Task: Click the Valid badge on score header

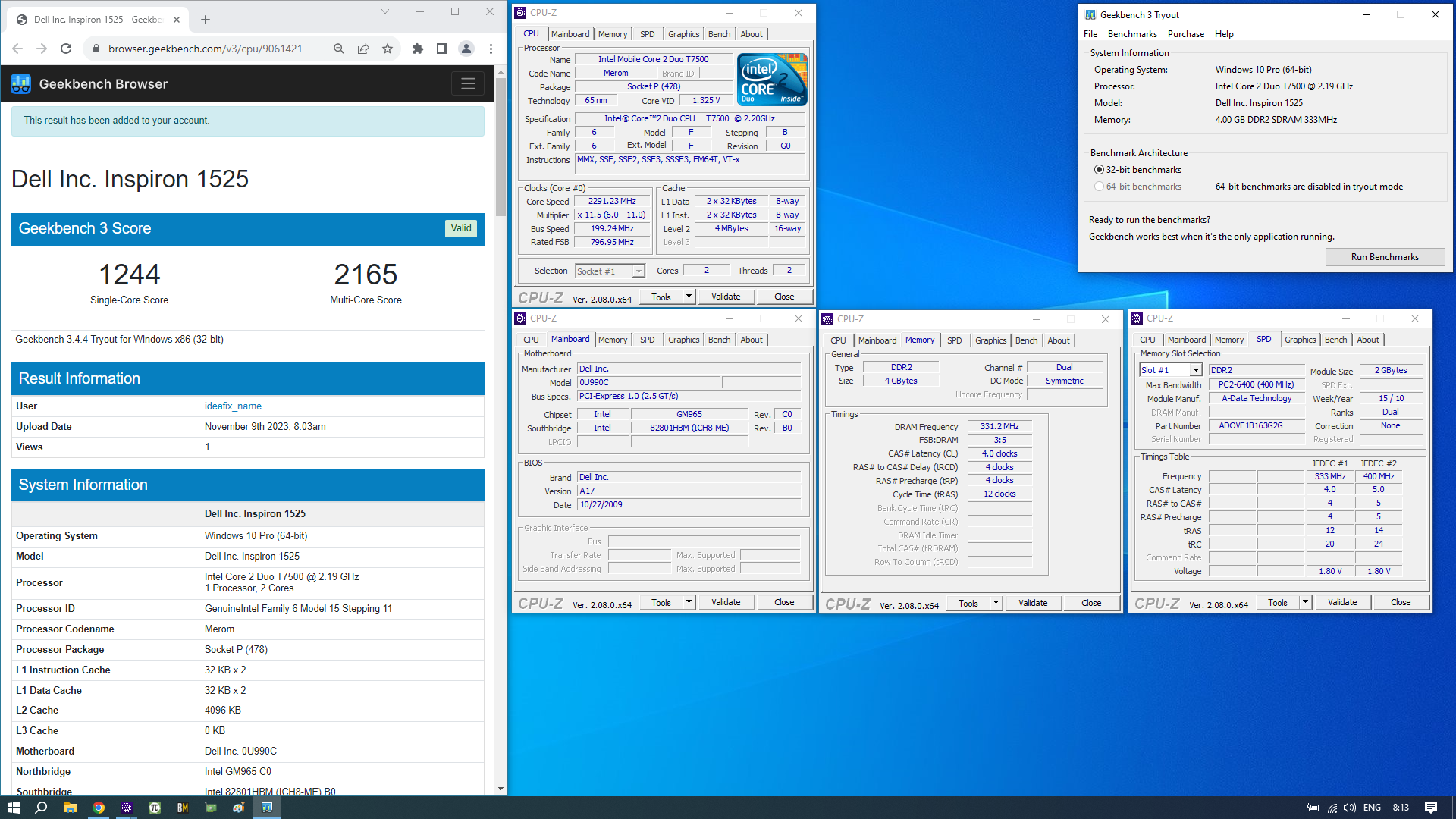Action: pos(461,228)
